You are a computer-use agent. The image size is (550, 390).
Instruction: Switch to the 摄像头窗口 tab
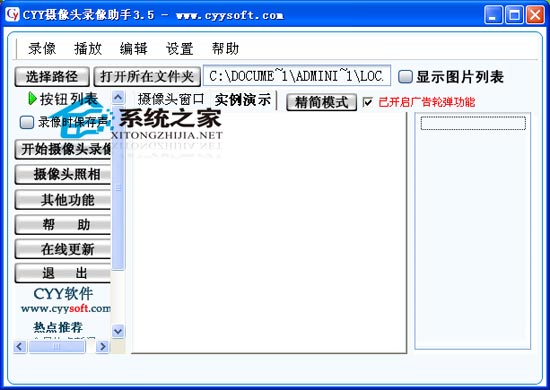pyautogui.click(x=171, y=99)
